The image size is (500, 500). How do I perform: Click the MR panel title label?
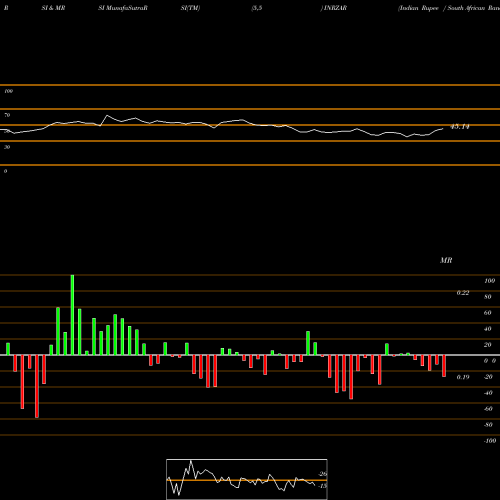click(x=446, y=260)
